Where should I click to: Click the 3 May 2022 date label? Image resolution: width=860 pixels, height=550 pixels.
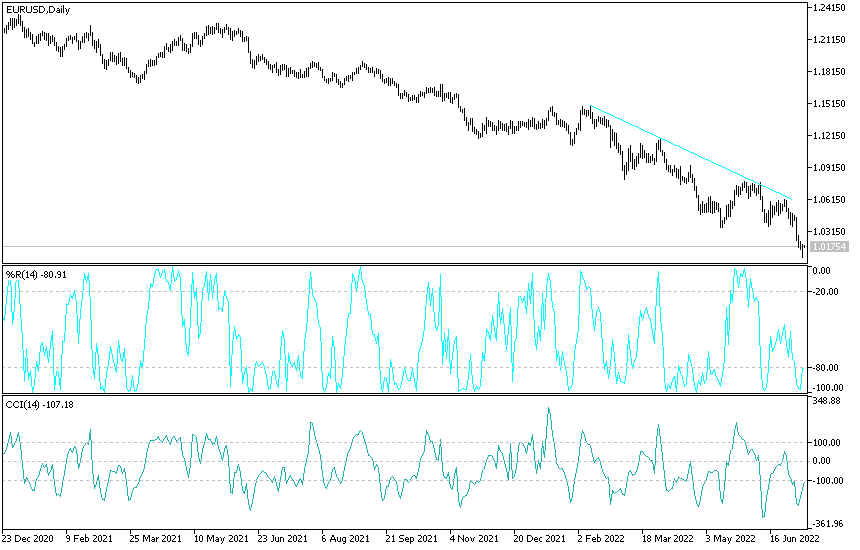click(731, 538)
